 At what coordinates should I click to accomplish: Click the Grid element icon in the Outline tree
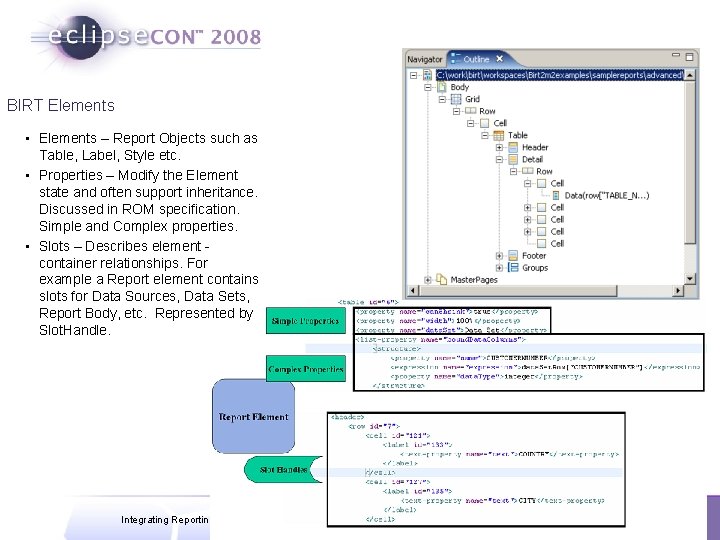click(456, 99)
